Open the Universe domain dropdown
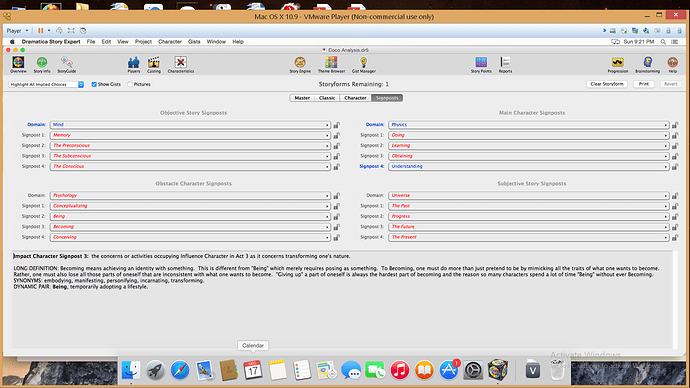 coord(529,196)
